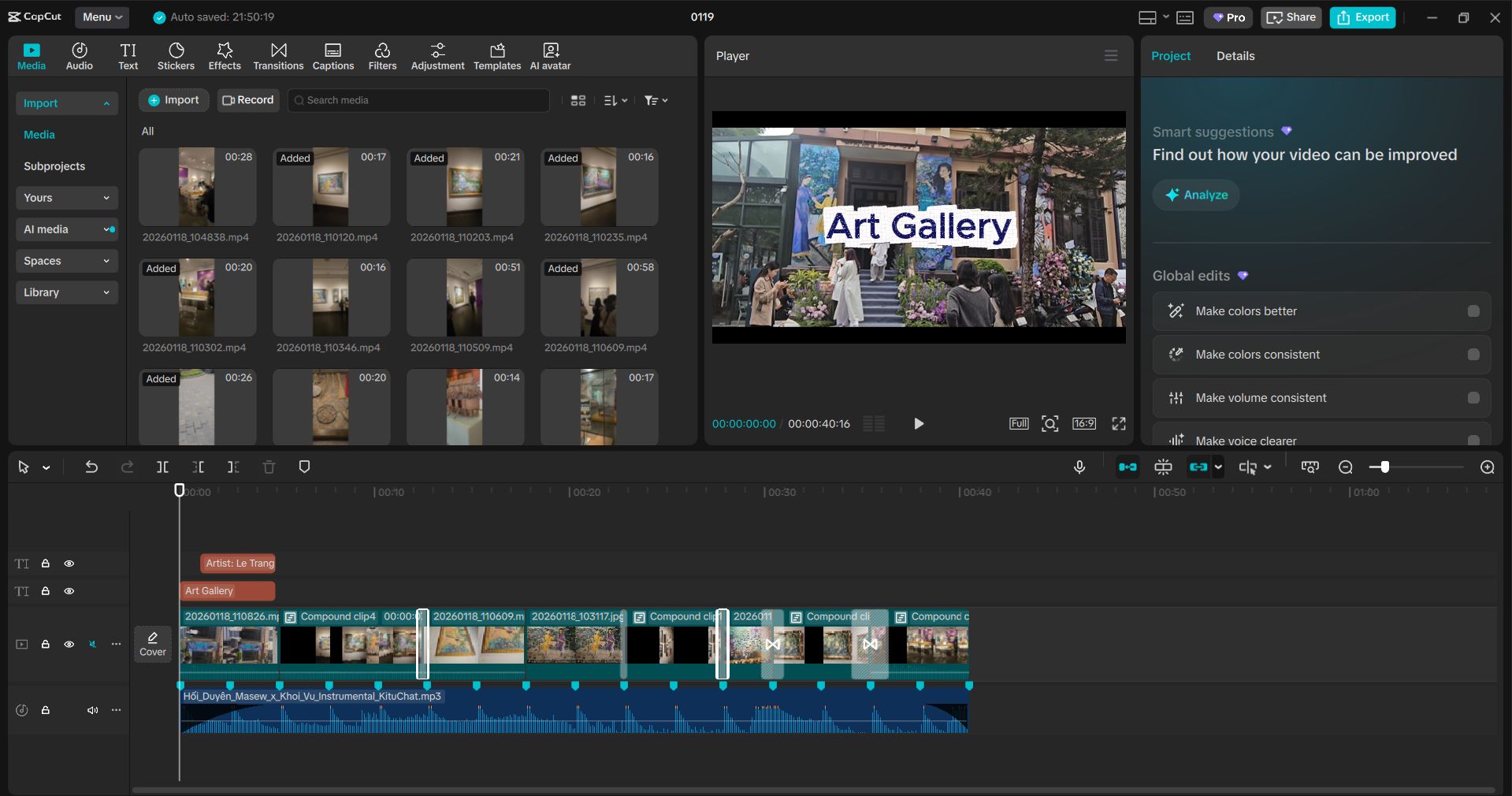Click the Split clip tool icon
Viewport: 1512px width, 796px height.
pos(162,467)
